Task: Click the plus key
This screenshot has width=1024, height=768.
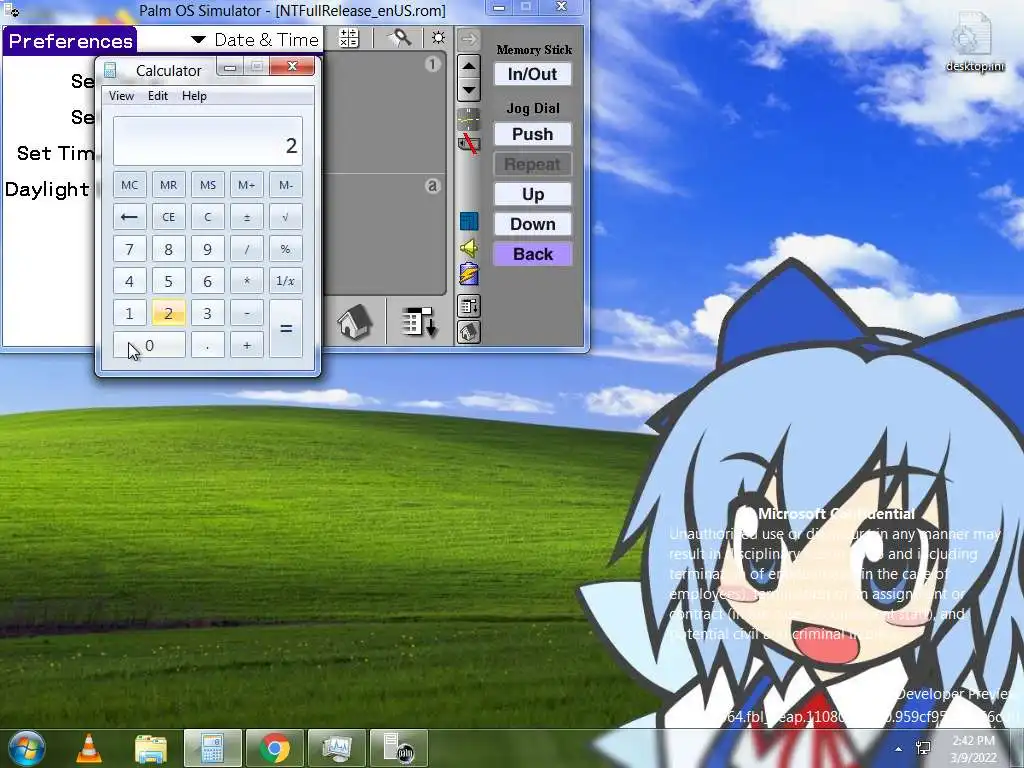Action: click(247, 345)
